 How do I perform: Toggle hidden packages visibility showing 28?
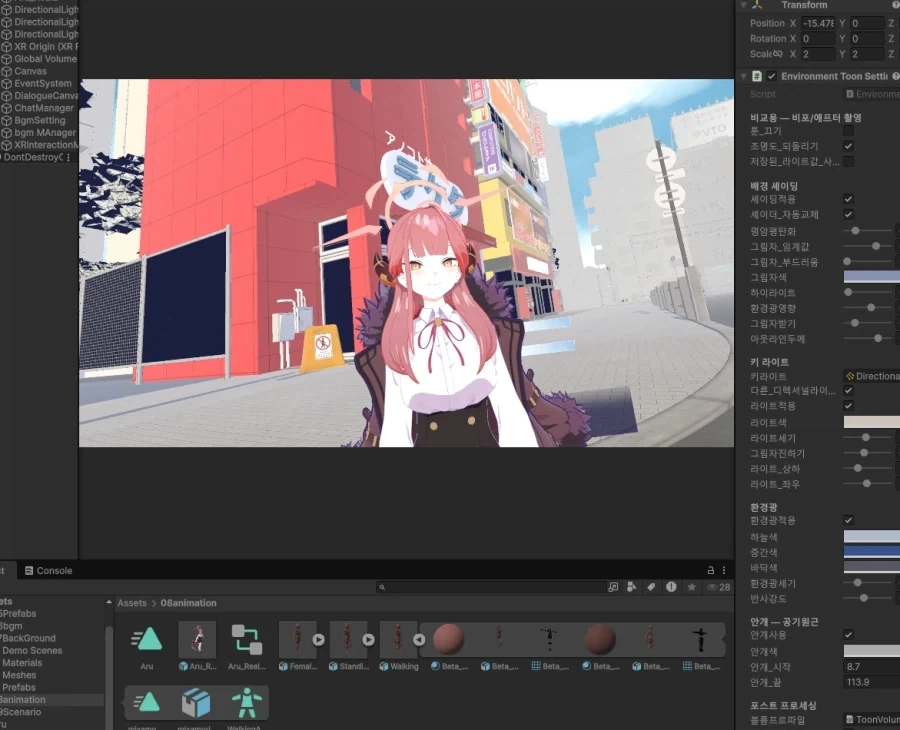(719, 587)
